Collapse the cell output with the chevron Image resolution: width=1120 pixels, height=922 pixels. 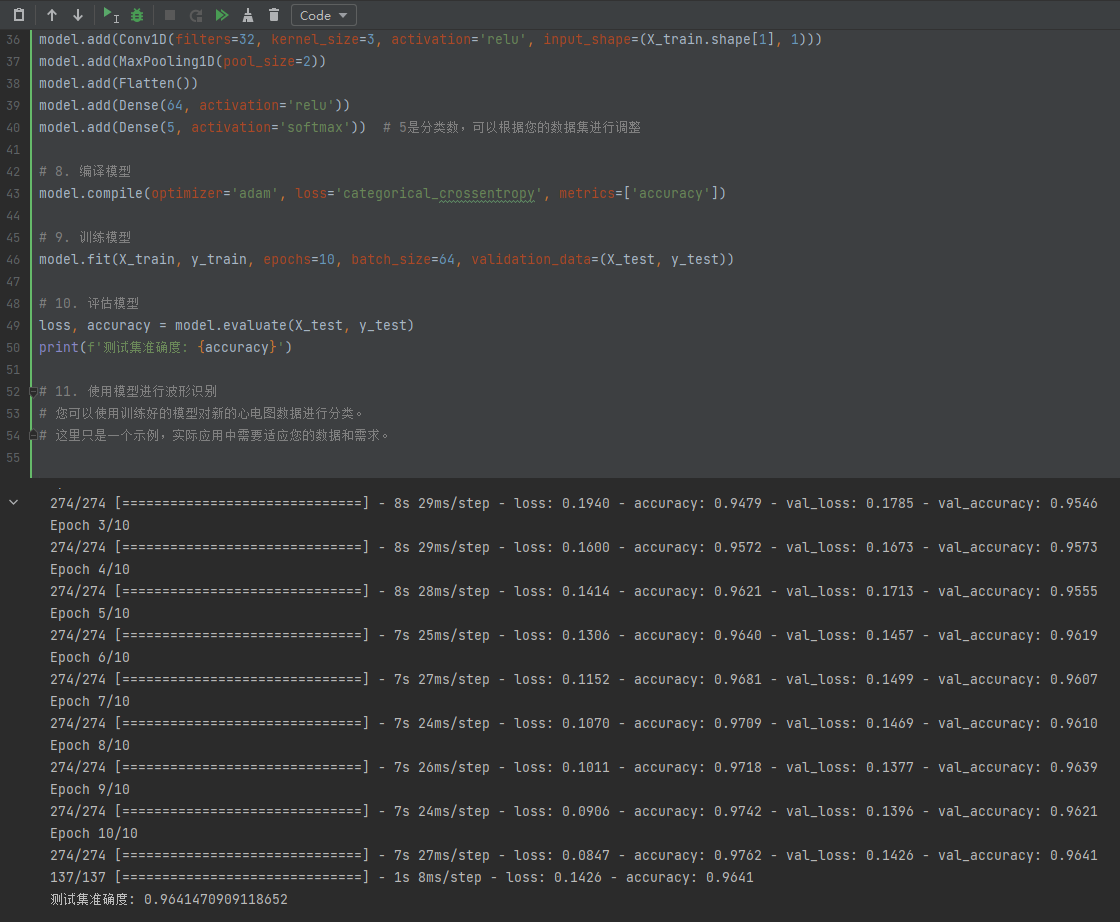(13, 503)
